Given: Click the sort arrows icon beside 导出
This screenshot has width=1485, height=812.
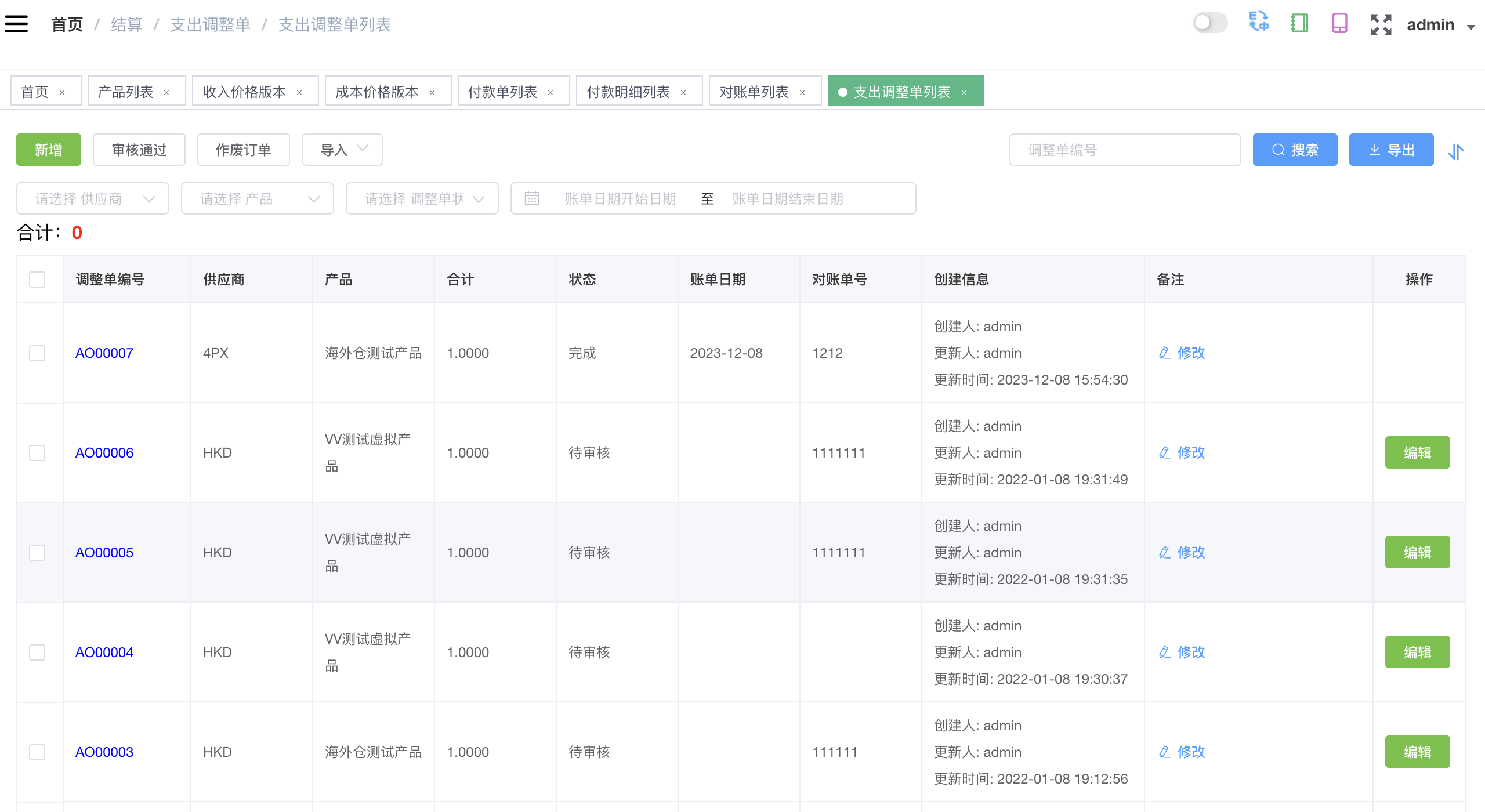Looking at the screenshot, I should (1455, 151).
